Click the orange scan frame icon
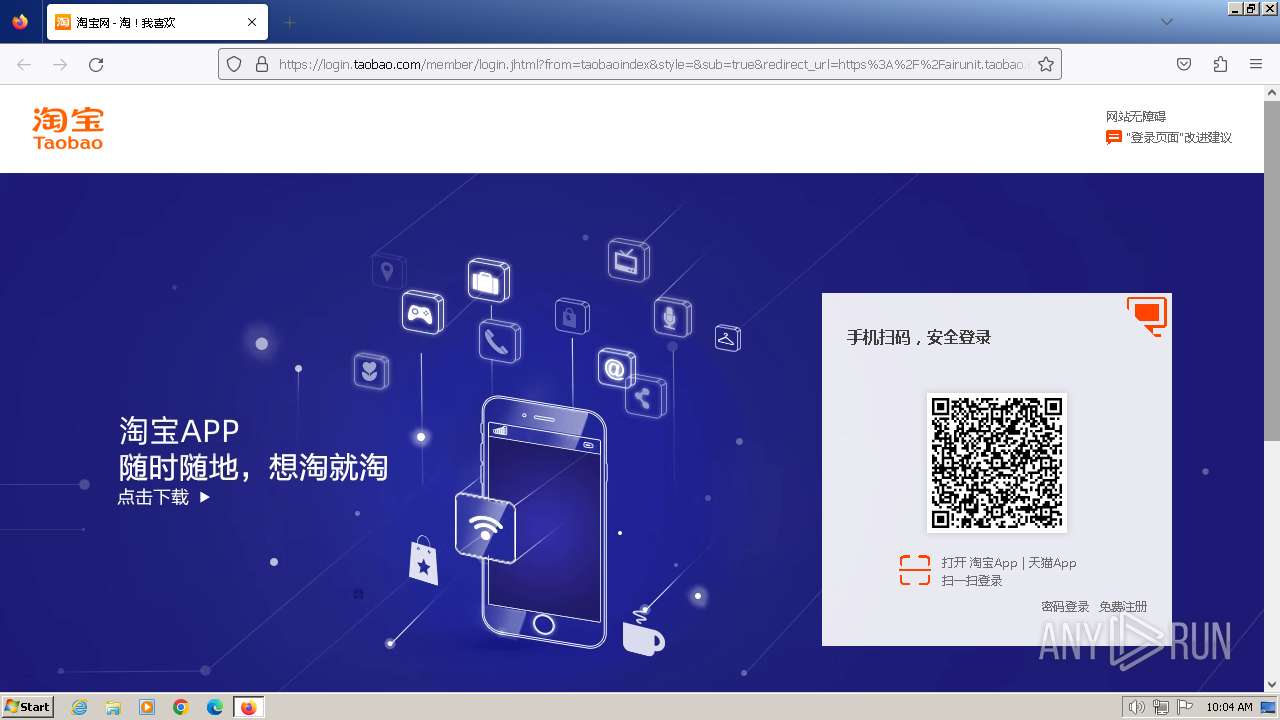Viewport: 1280px width, 720px height. click(x=914, y=570)
